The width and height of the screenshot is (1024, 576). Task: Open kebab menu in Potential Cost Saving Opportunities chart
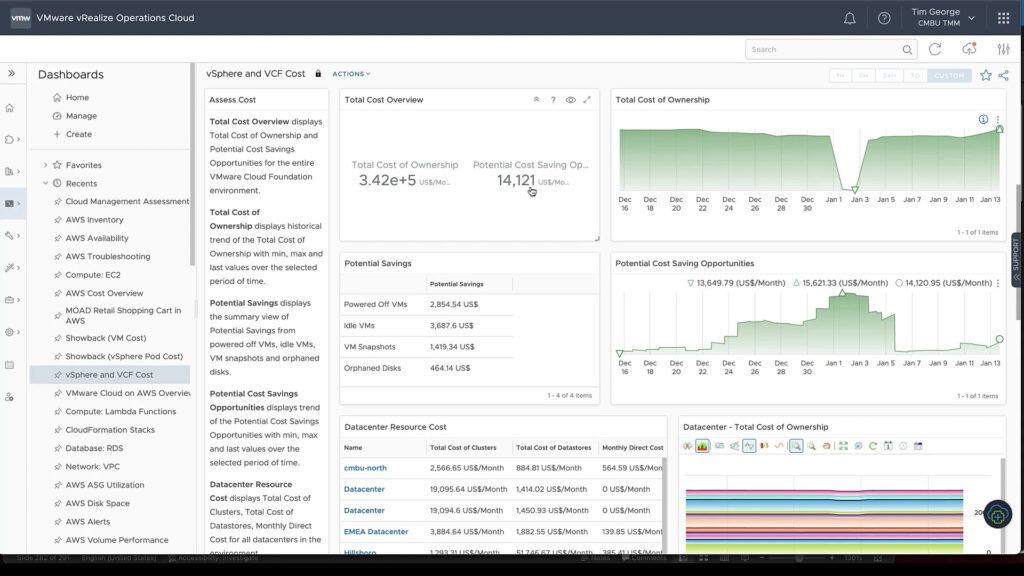[998, 283]
